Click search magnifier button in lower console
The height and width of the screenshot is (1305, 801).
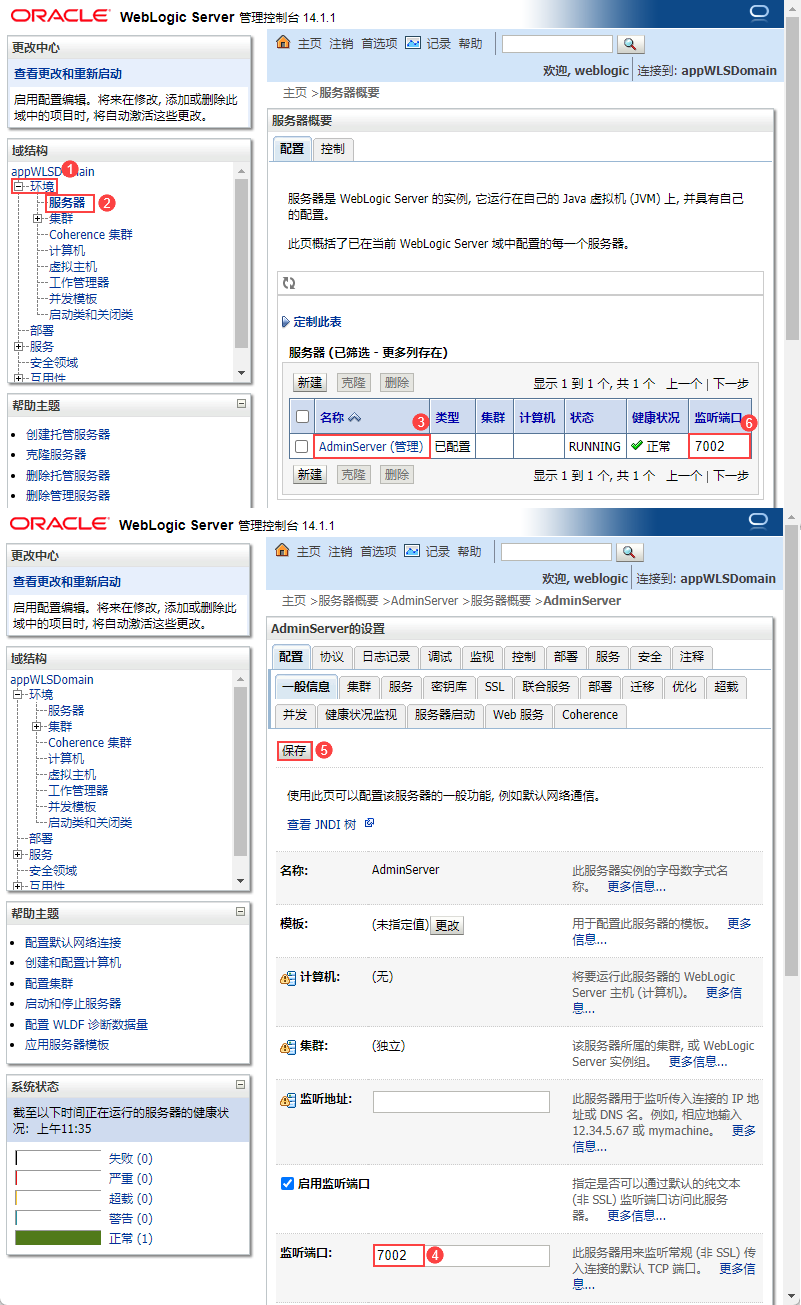(x=629, y=552)
